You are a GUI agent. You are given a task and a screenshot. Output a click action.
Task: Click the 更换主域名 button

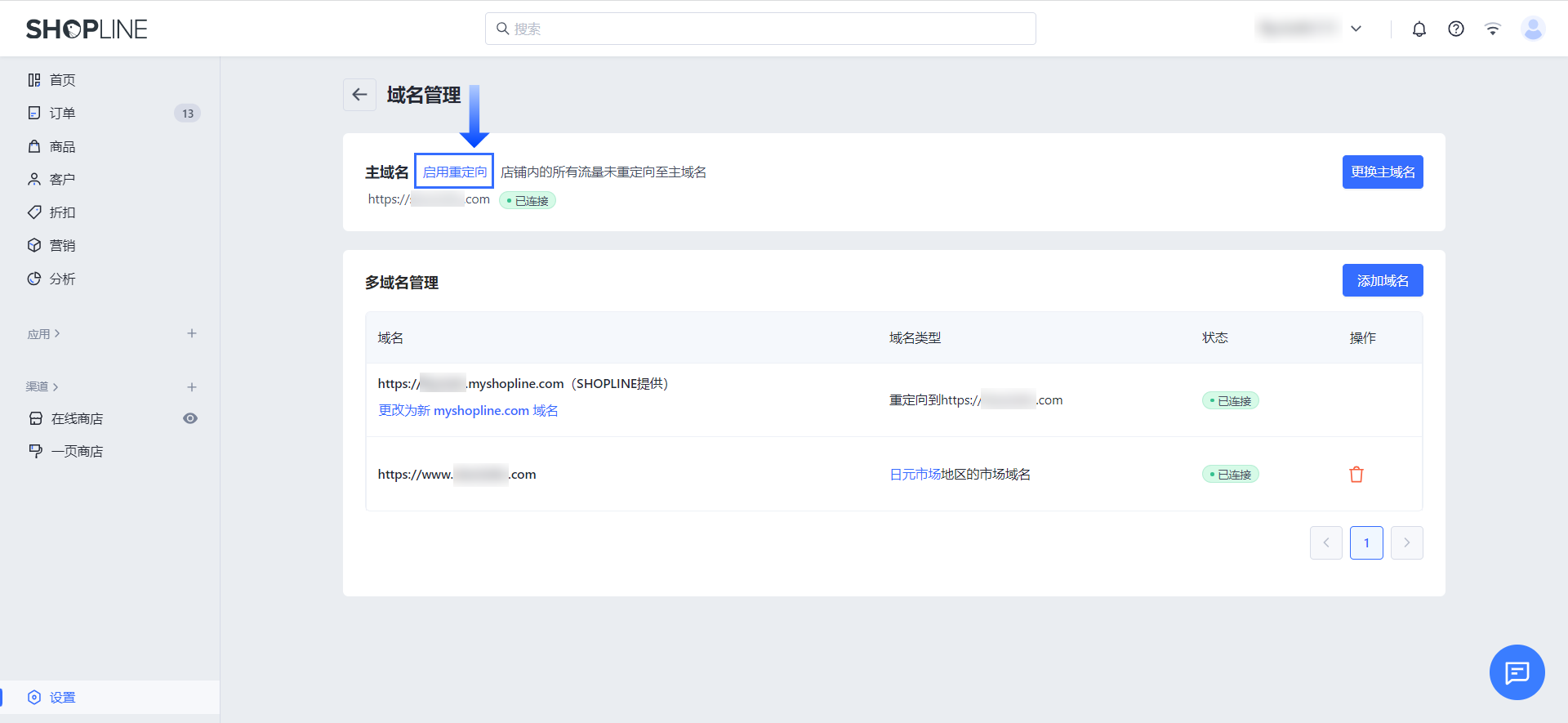click(x=1383, y=172)
